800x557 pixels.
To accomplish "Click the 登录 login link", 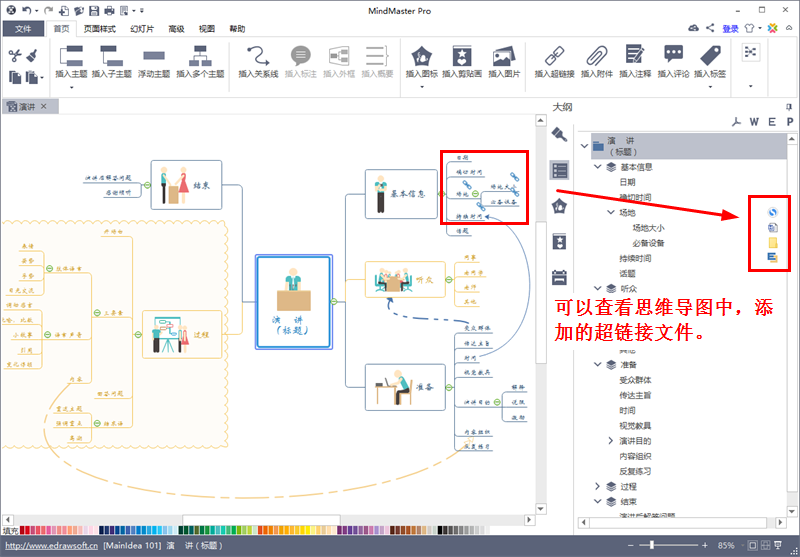I will [730, 29].
